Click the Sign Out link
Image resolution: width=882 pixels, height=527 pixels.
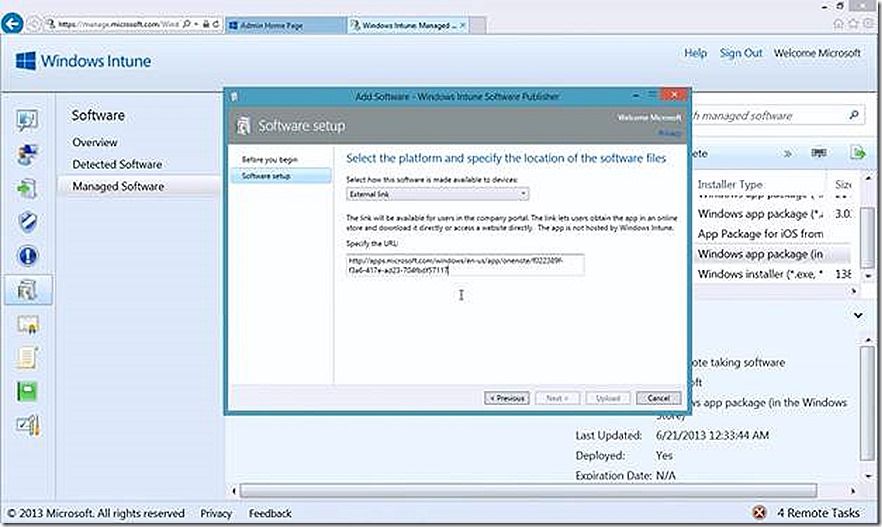click(741, 53)
